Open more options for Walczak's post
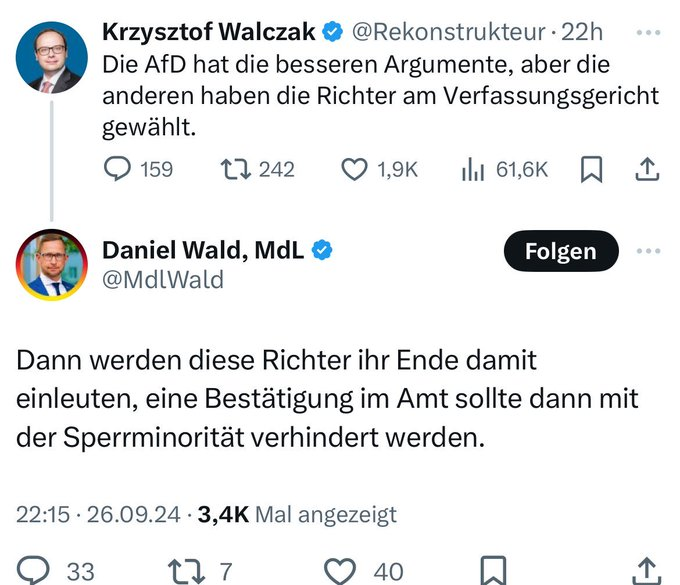The image size is (680, 585). pyautogui.click(x=648, y=33)
